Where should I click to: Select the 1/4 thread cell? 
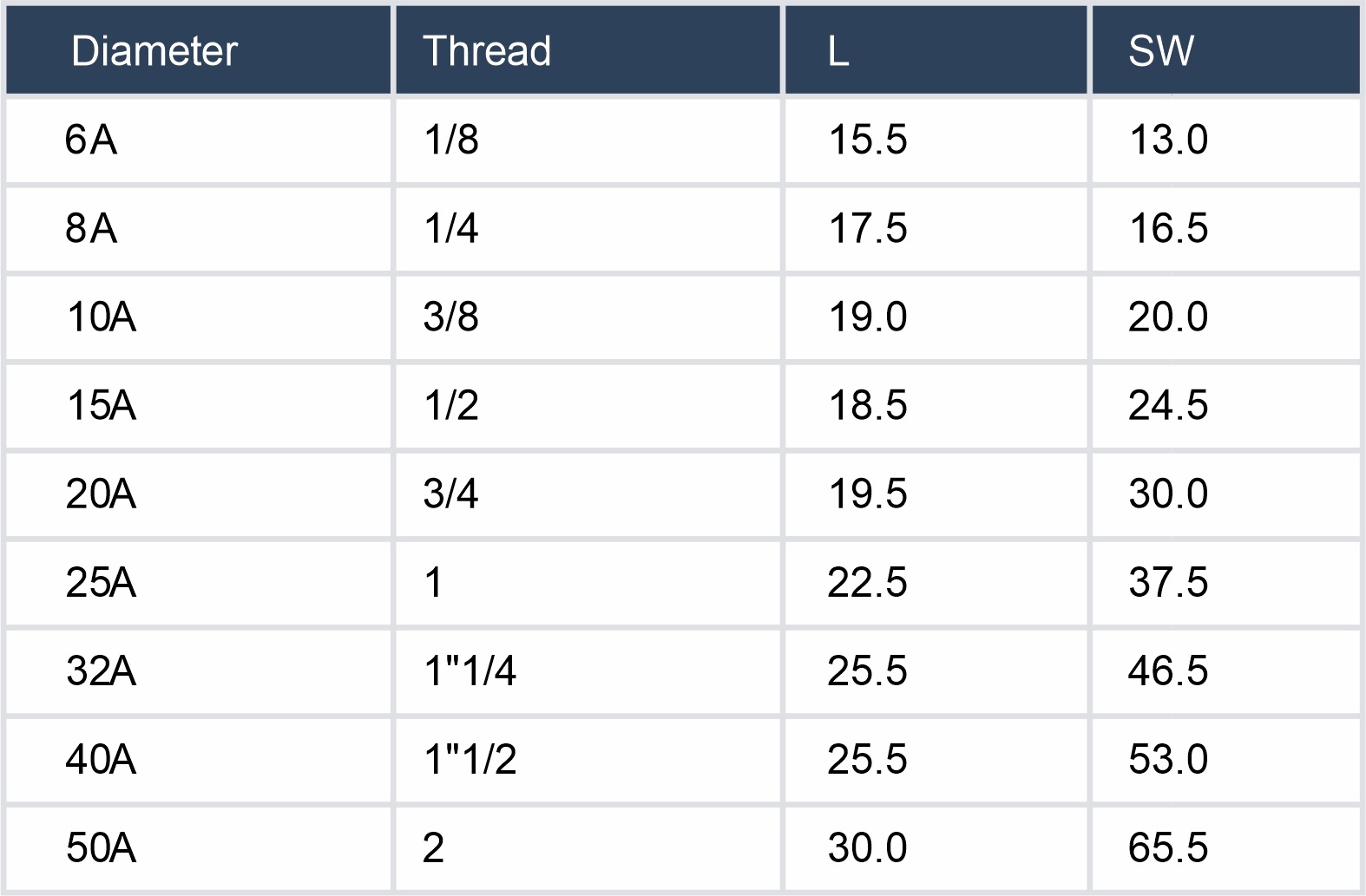(x=451, y=229)
